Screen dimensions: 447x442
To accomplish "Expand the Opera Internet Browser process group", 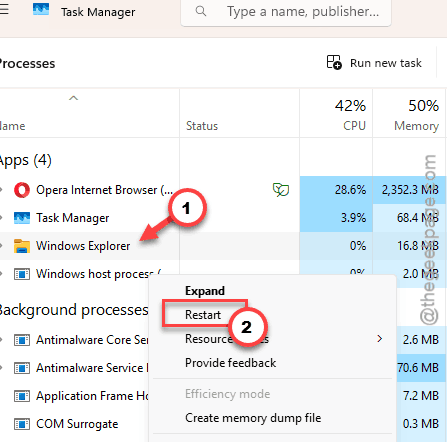I will [x=1, y=190].
